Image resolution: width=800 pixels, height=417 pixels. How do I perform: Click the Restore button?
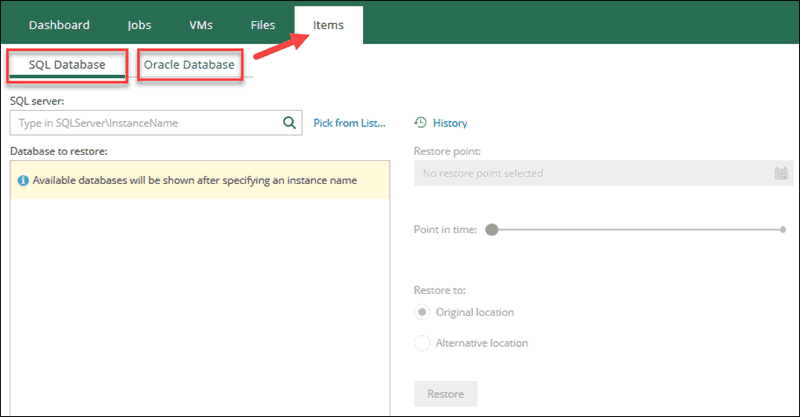click(445, 394)
